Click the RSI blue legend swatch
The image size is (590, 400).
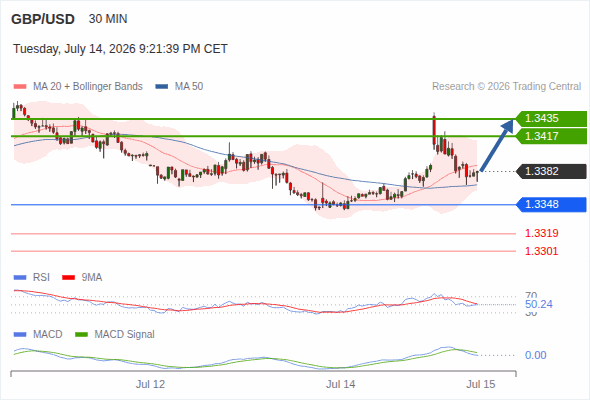20,278
